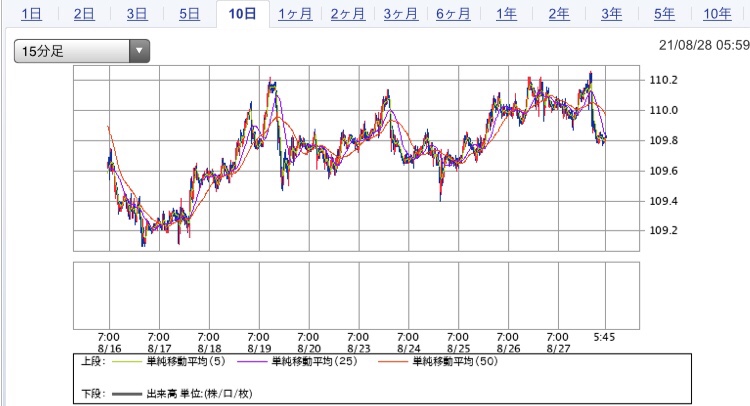Switch to the 2ヶ月 chart range tab
This screenshot has width=750, height=406.
348,13
